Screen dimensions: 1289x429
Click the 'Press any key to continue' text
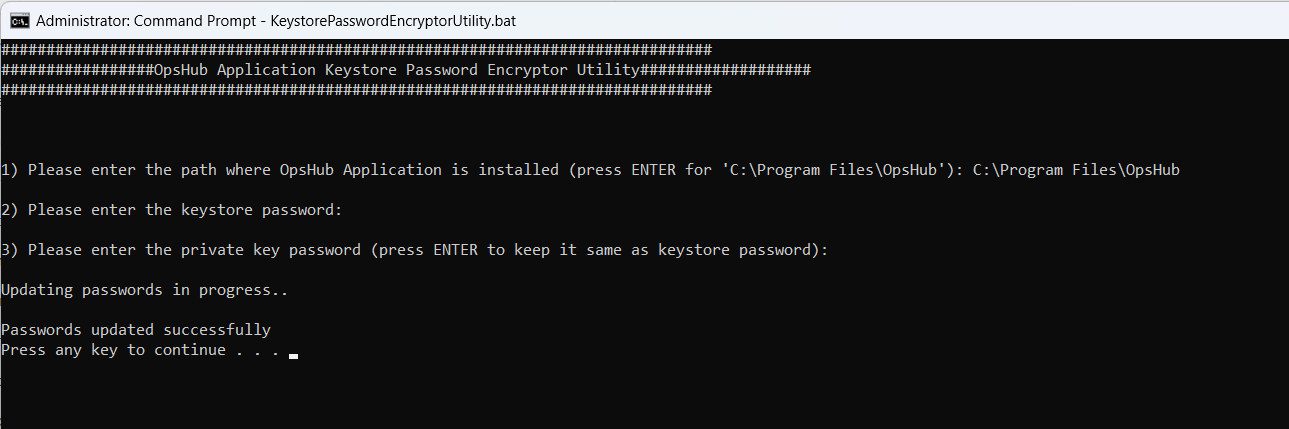(114, 350)
